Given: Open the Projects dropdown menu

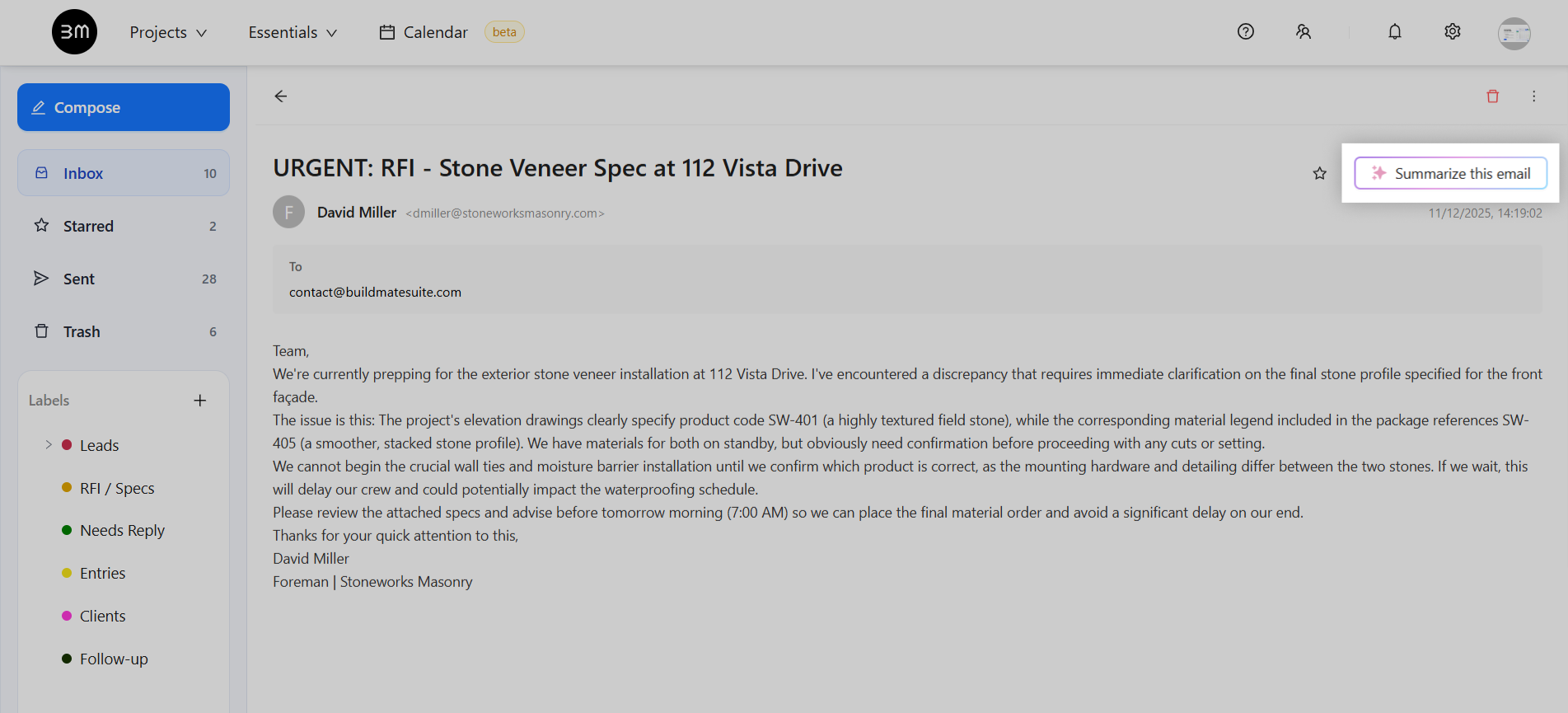Looking at the screenshot, I should [x=168, y=32].
